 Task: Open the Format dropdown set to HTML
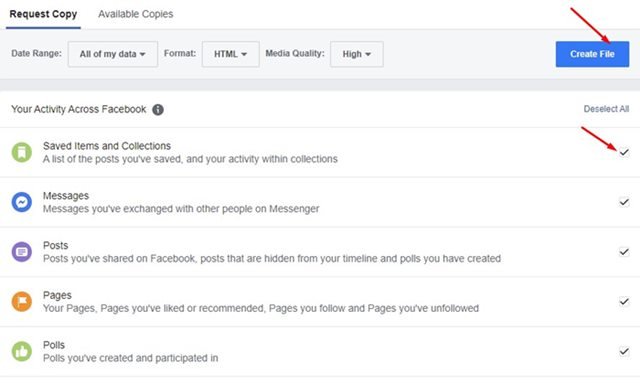[231, 54]
